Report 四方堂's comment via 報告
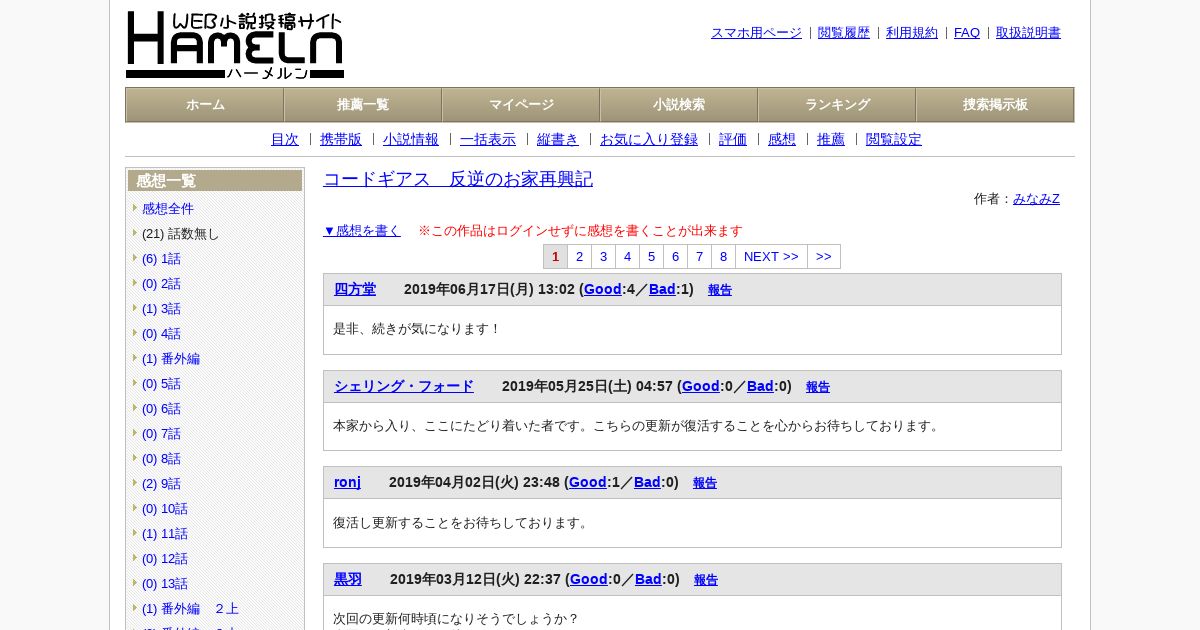This screenshot has height=630, width=1200. coord(720,290)
